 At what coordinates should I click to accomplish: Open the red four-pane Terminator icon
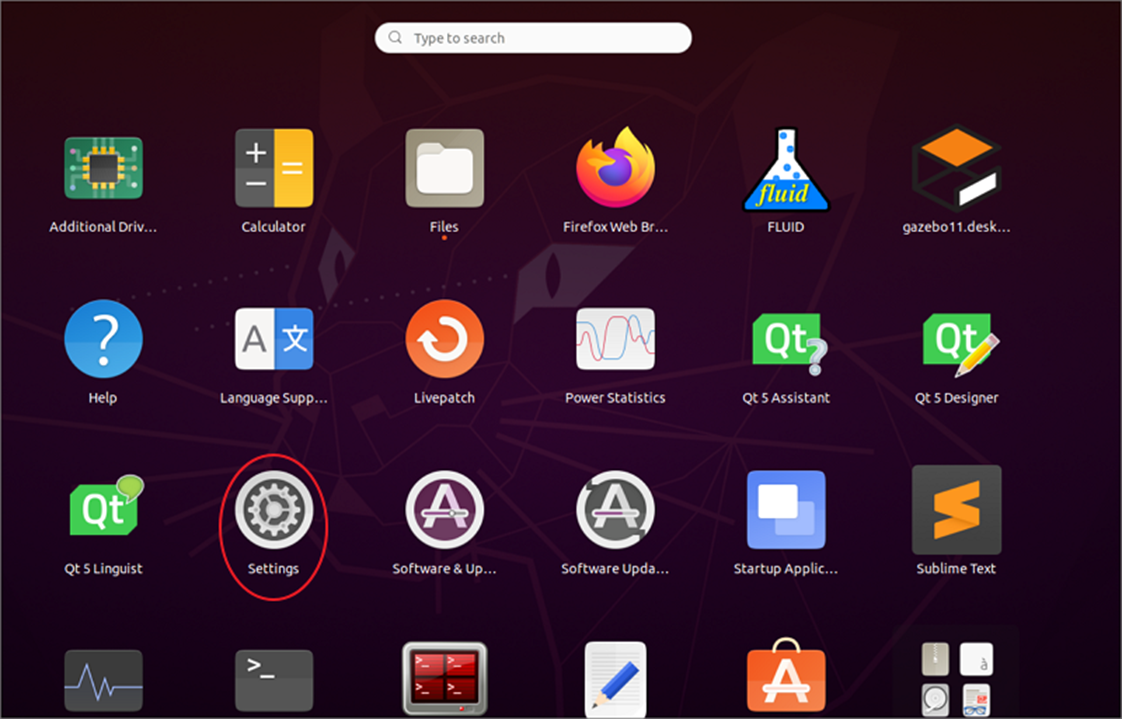pyautogui.click(x=444, y=678)
